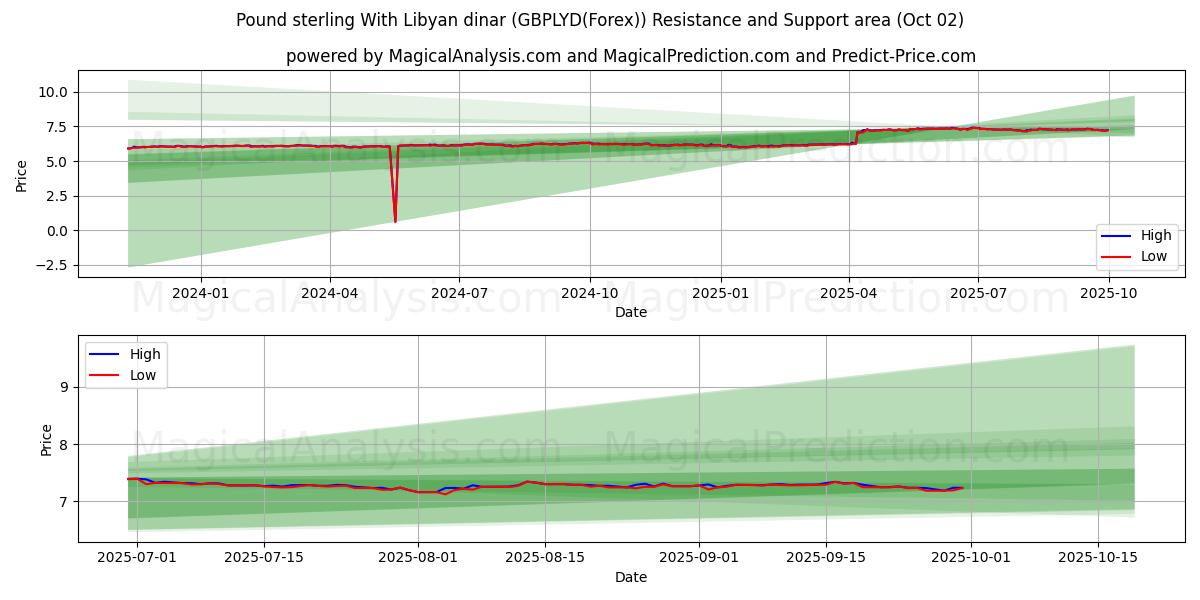Image resolution: width=1200 pixels, height=600 pixels.
Task: Select the 2024-07 date tick label
Action: (x=459, y=294)
